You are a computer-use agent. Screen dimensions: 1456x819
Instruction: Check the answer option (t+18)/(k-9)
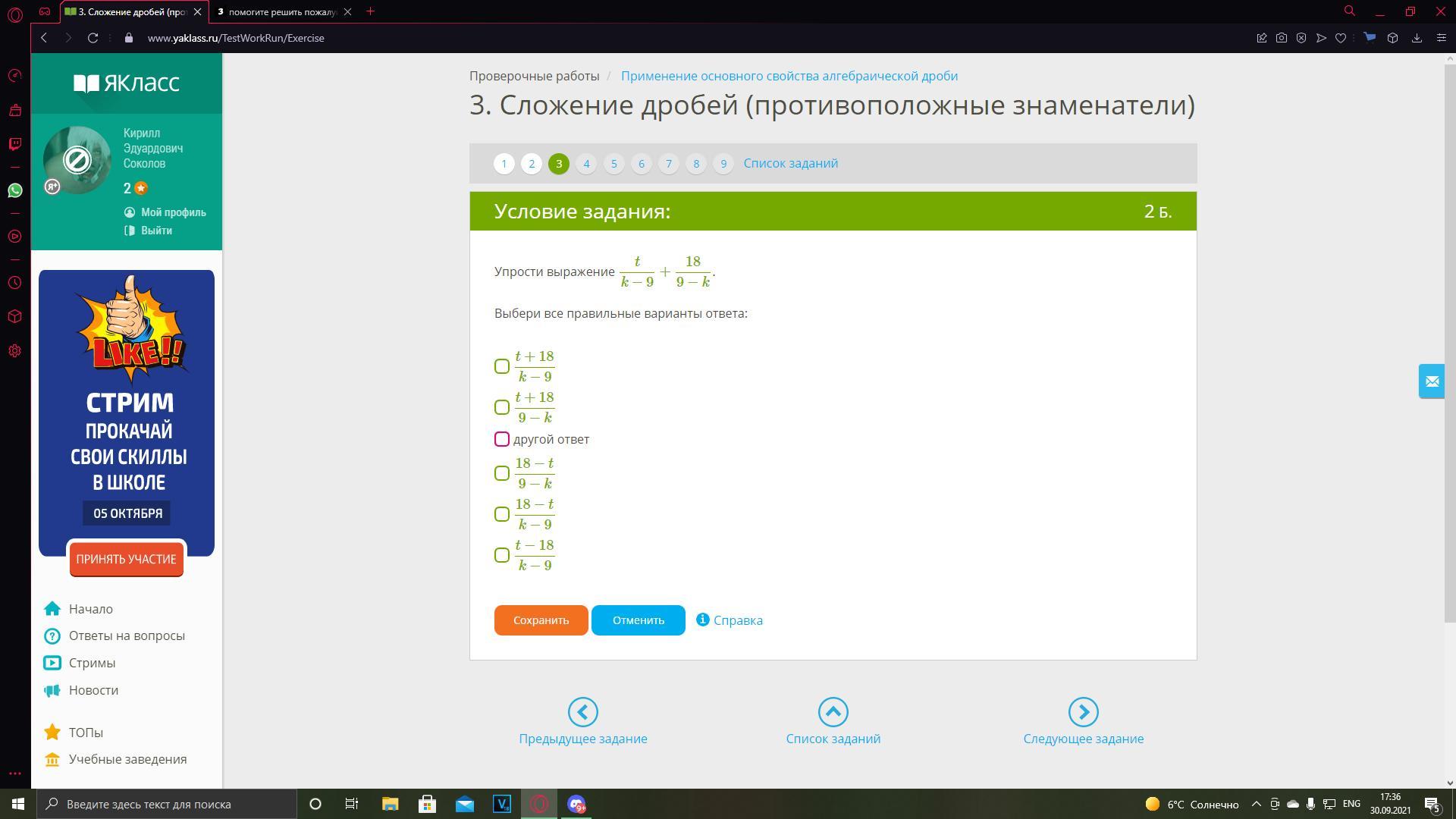[x=502, y=367]
